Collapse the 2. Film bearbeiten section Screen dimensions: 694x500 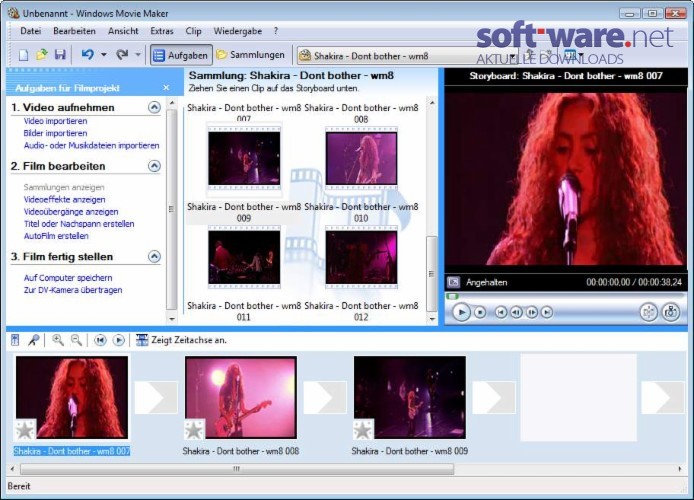click(x=154, y=166)
